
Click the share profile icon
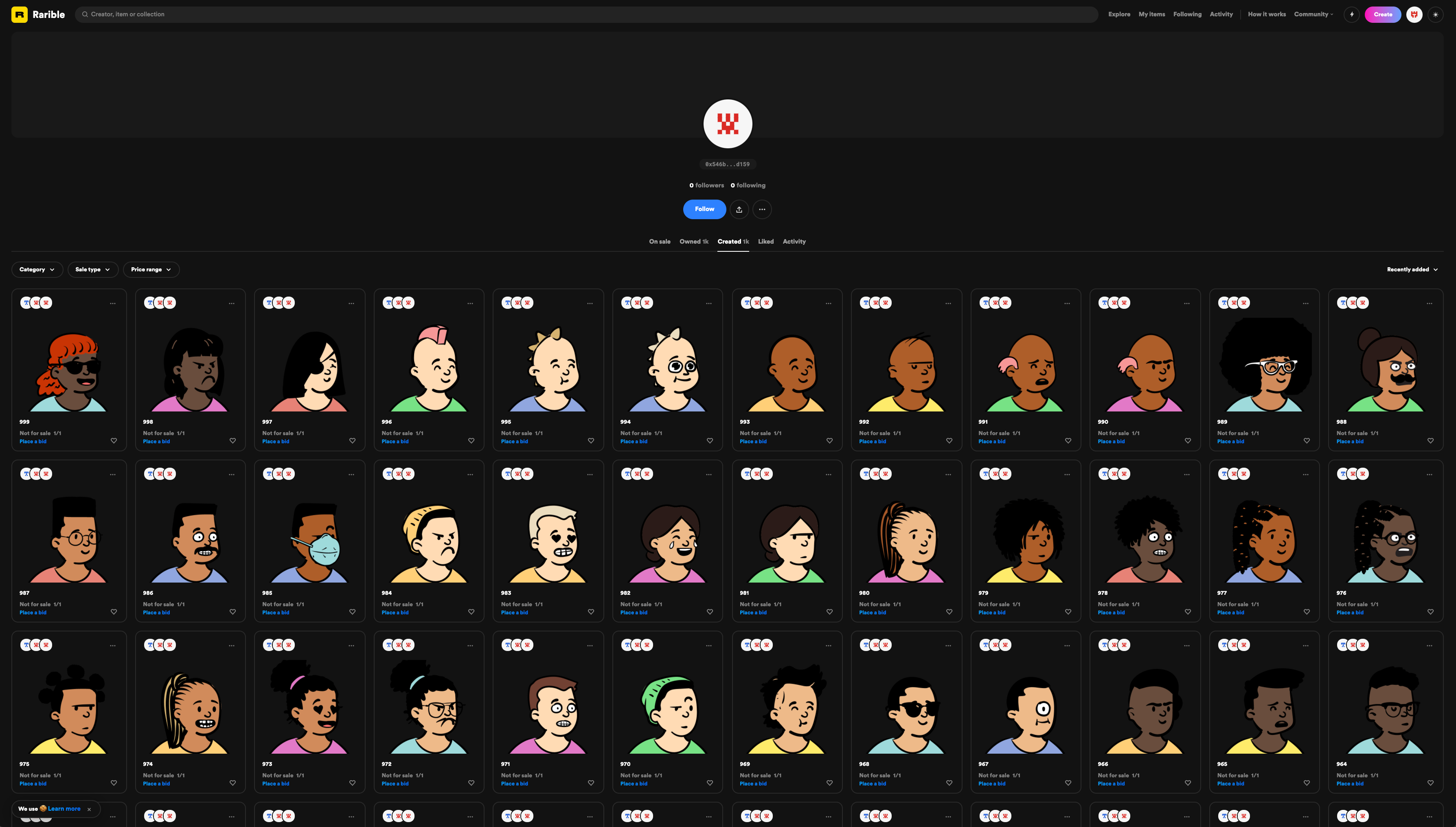click(x=739, y=209)
